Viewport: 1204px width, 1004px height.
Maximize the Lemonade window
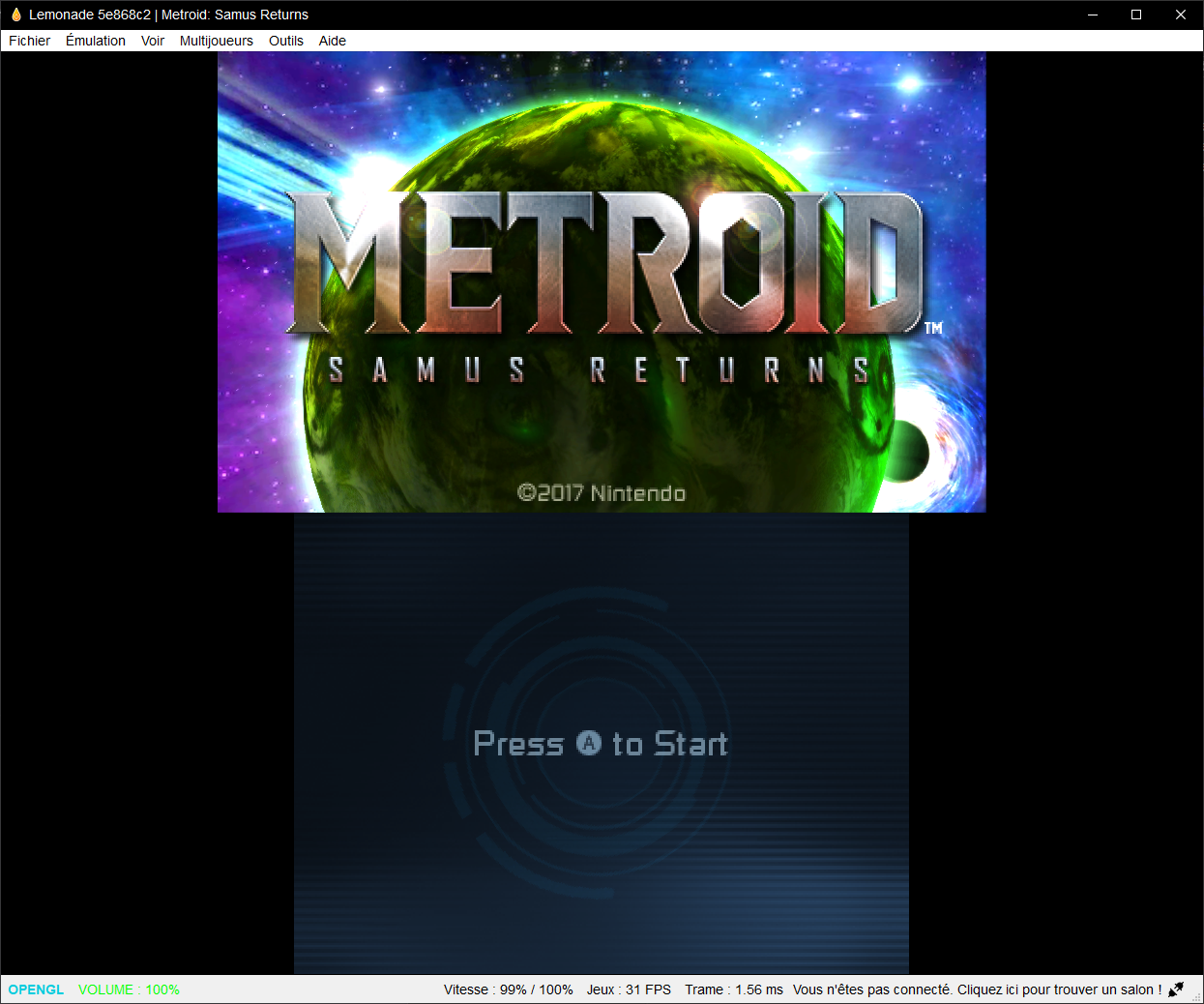[x=1136, y=15]
